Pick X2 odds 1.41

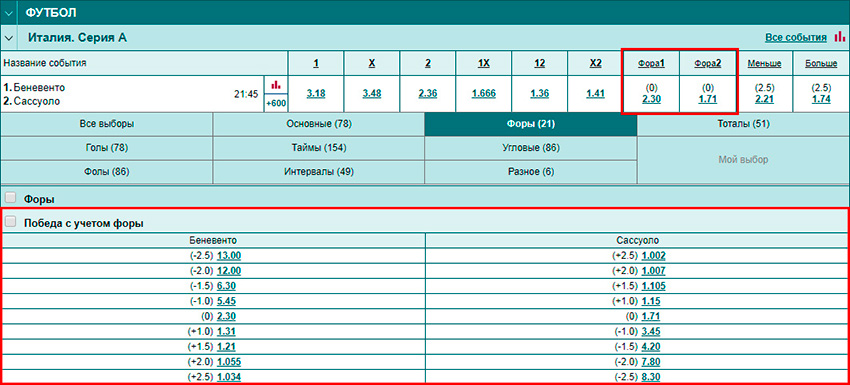click(595, 93)
